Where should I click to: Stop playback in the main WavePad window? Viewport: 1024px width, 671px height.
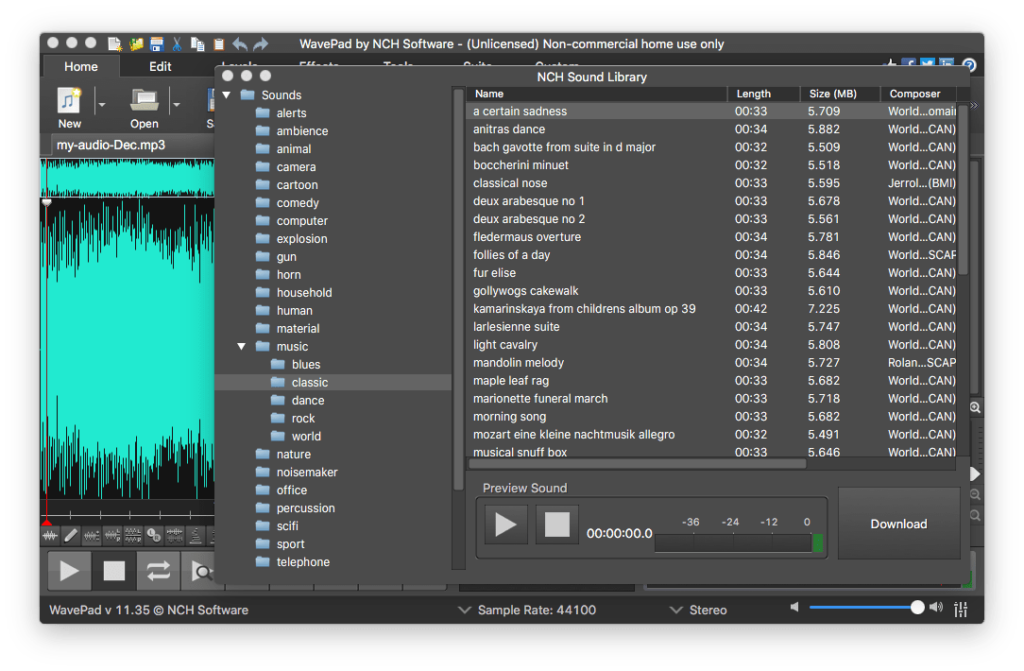pos(114,571)
